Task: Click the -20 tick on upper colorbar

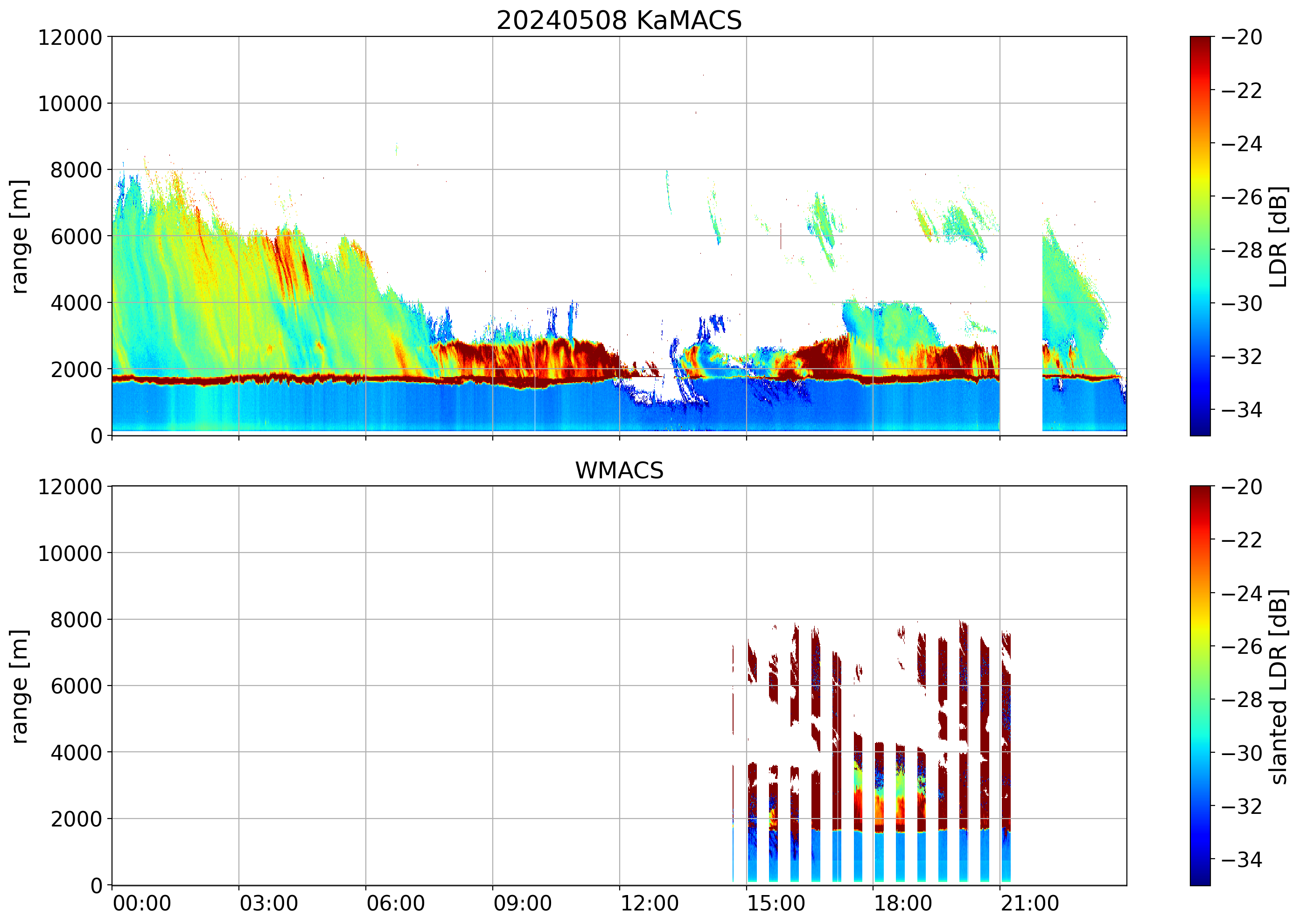Action: [x=1241, y=37]
